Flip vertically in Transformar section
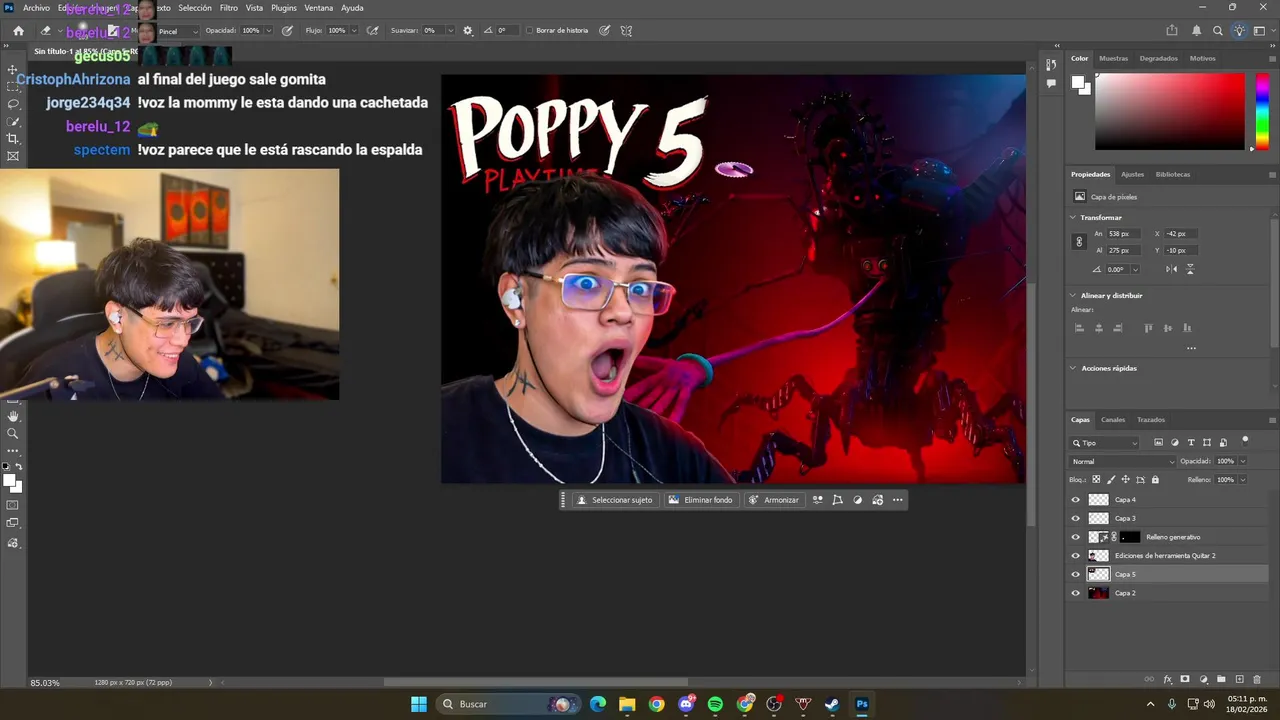The image size is (1280, 720). (x=1189, y=269)
